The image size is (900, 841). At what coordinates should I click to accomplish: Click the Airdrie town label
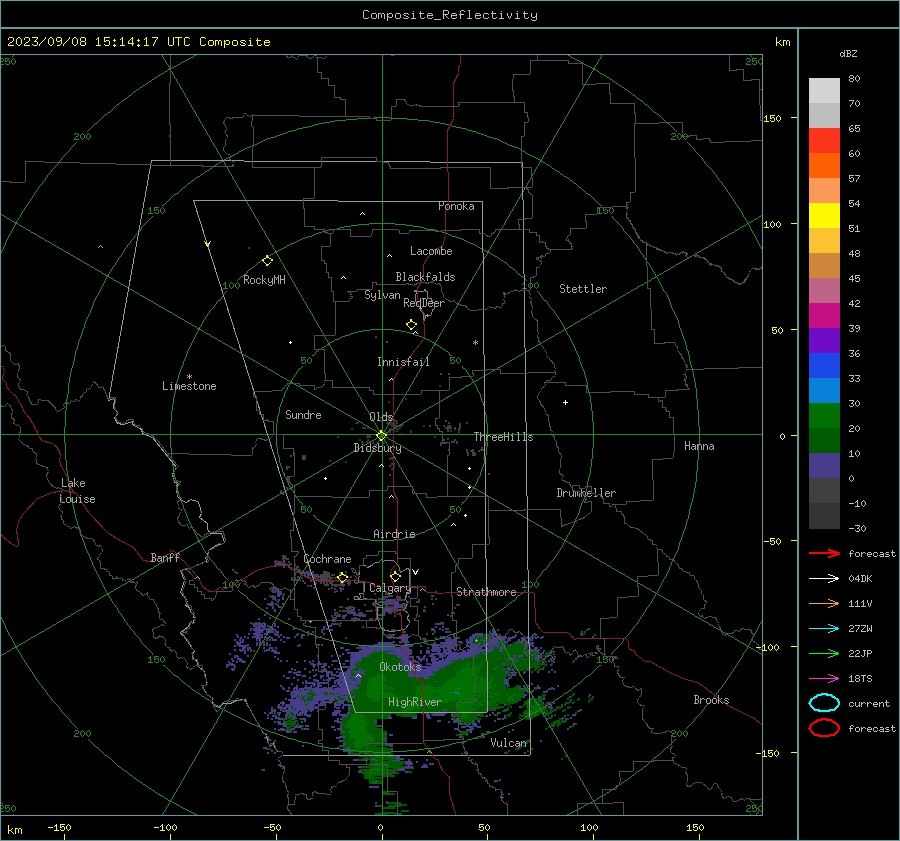pos(394,534)
